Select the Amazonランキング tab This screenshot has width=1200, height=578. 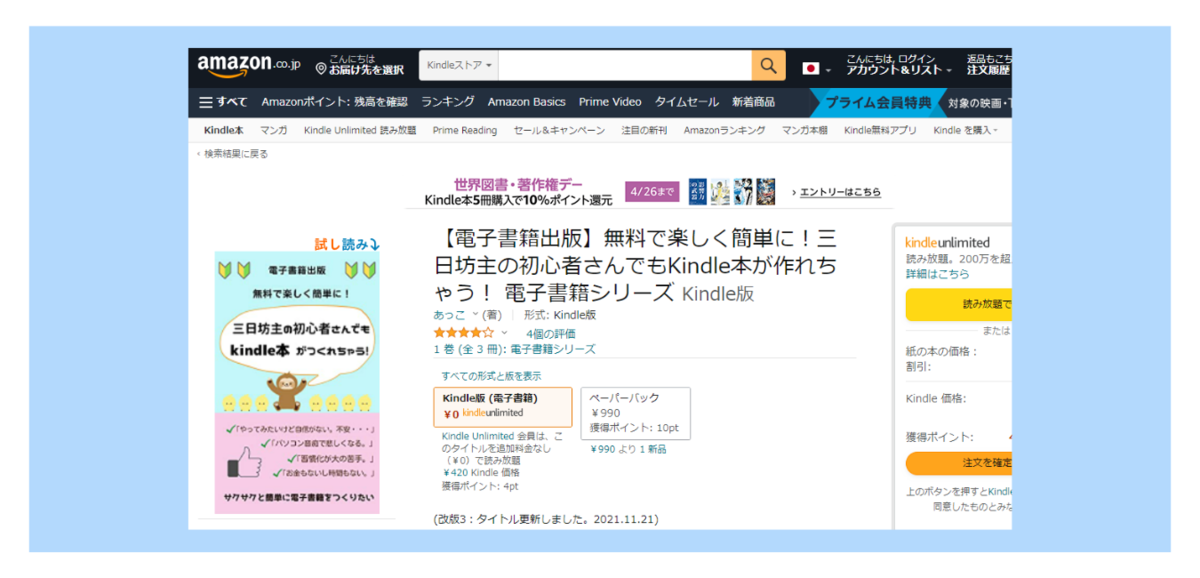click(x=724, y=130)
